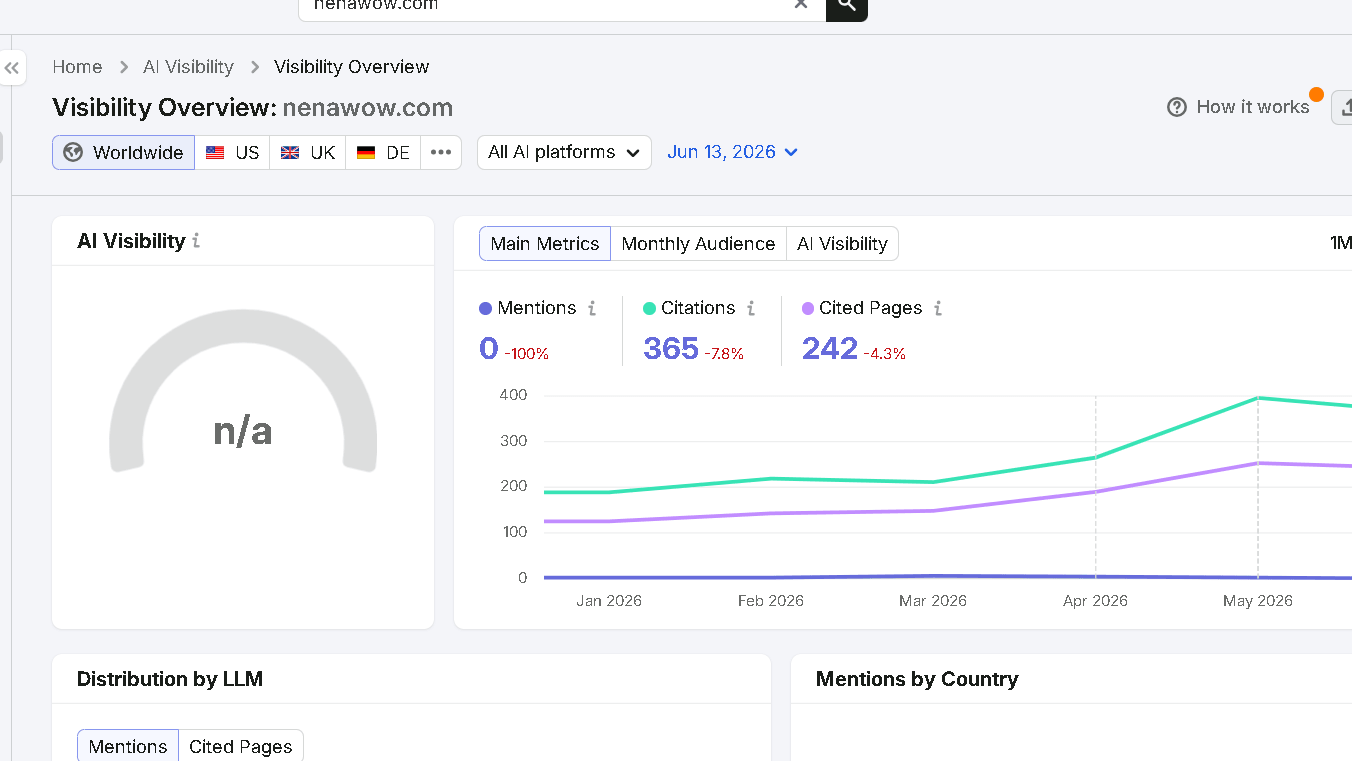Toggle the Citations series legend
Image resolution: width=1352 pixels, height=761 pixels.
click(689, 308)
